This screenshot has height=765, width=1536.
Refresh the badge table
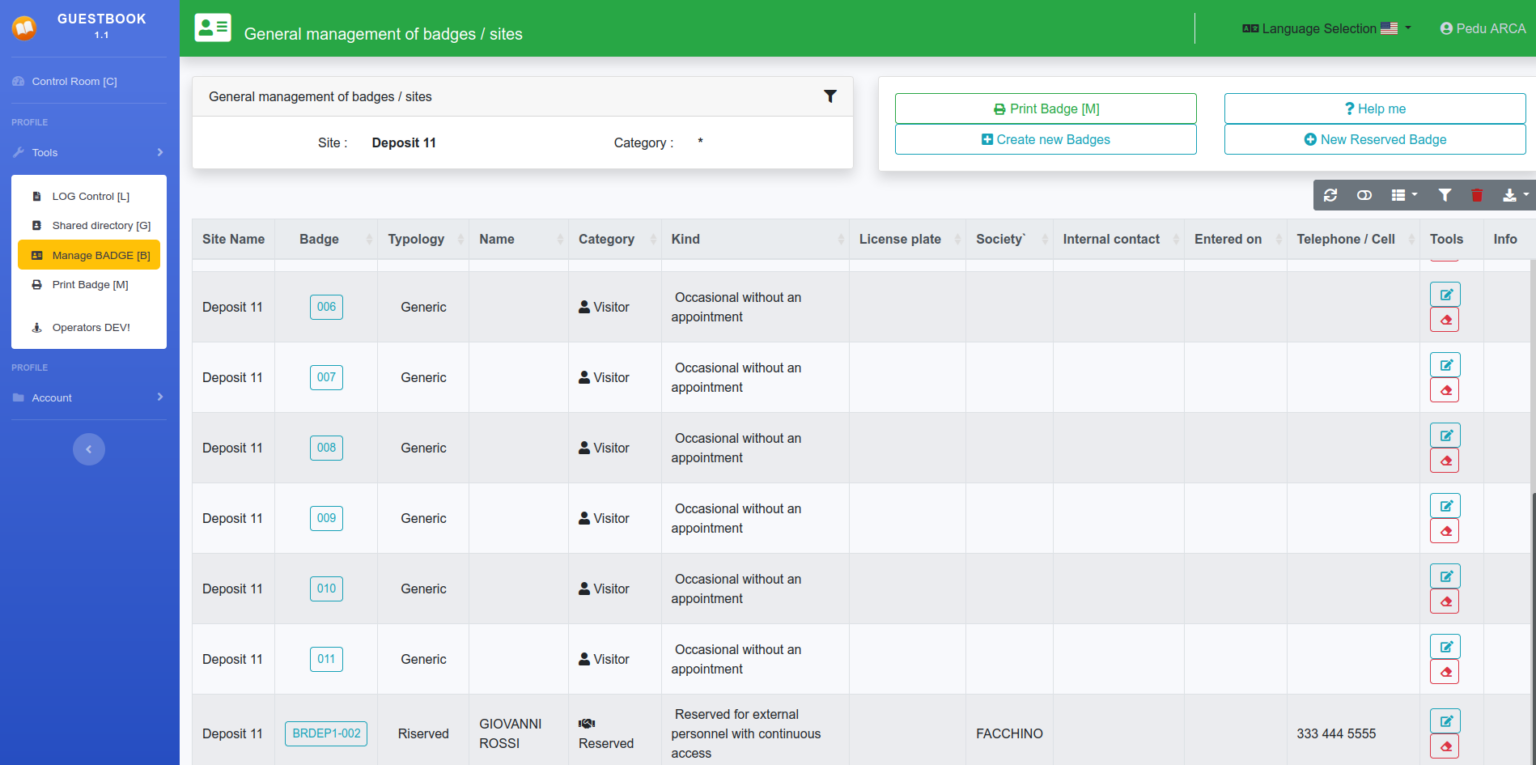point(1330,196)
